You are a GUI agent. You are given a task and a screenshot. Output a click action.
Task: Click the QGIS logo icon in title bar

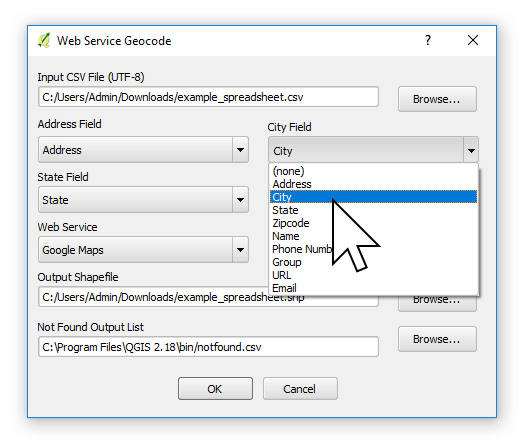pyautogui.click(x=44, y=40)
